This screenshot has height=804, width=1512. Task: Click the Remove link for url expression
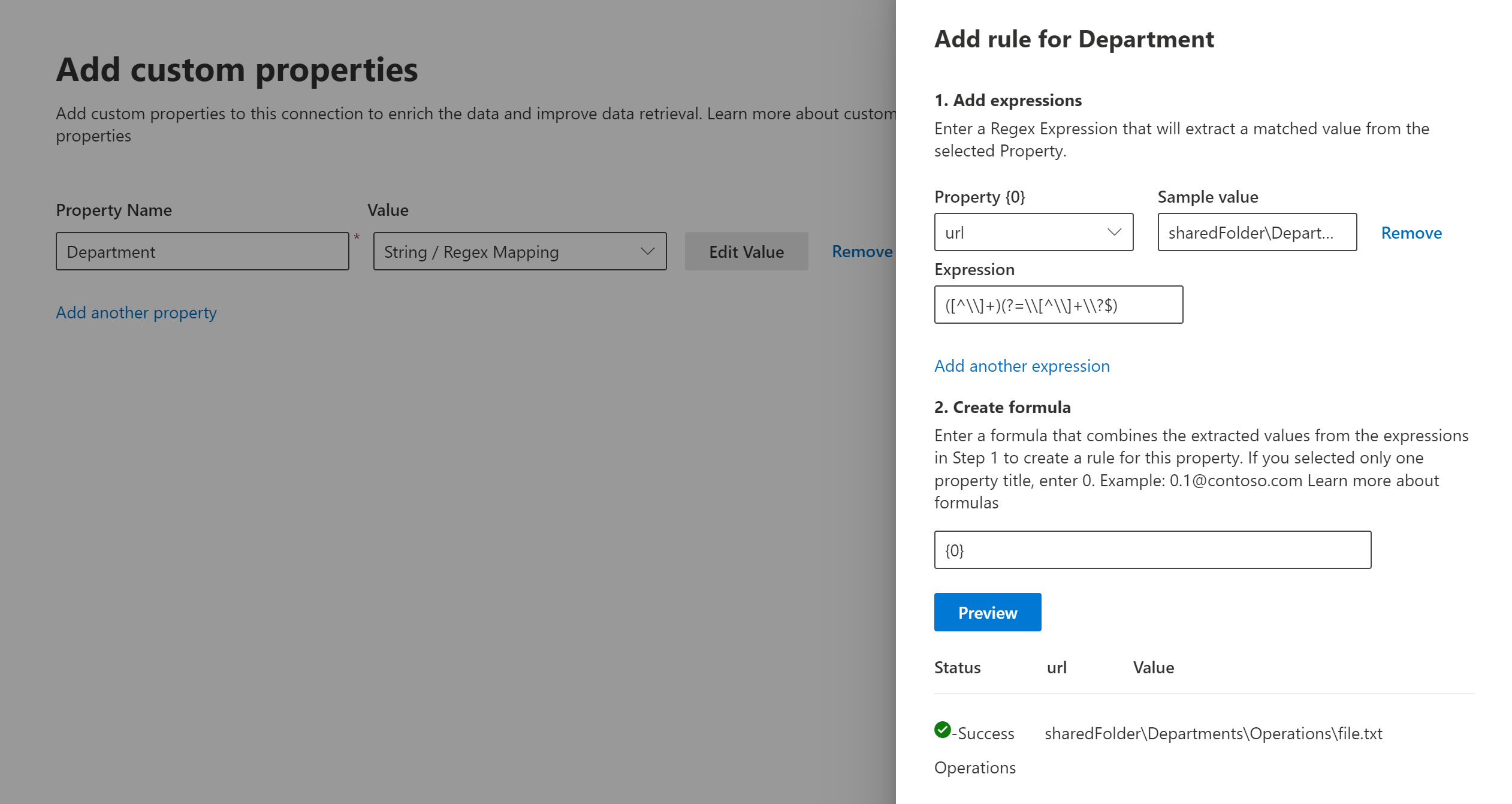point(1412,232)
